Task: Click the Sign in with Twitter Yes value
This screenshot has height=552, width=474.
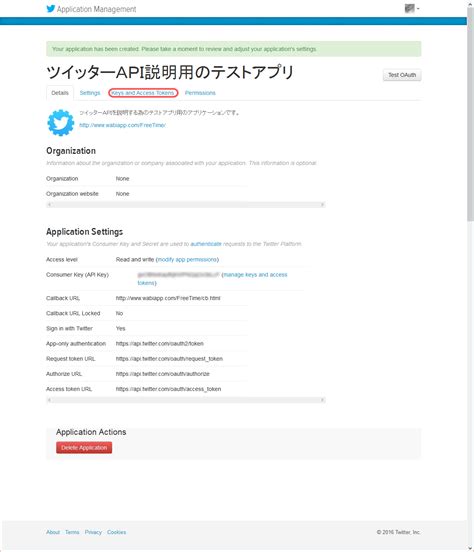Action: coord(120,328)
